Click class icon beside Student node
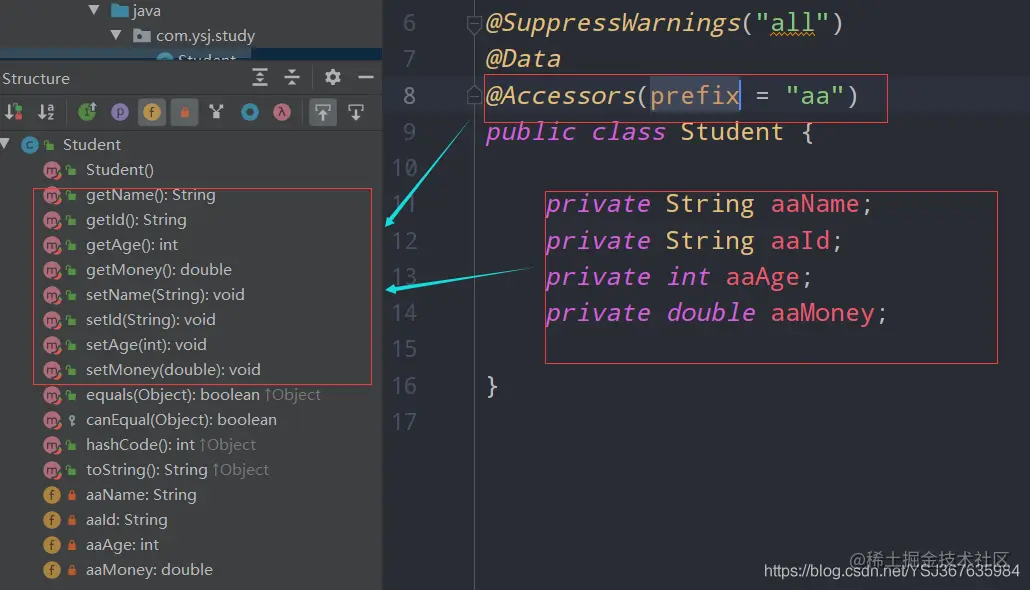 pos(30,145)
